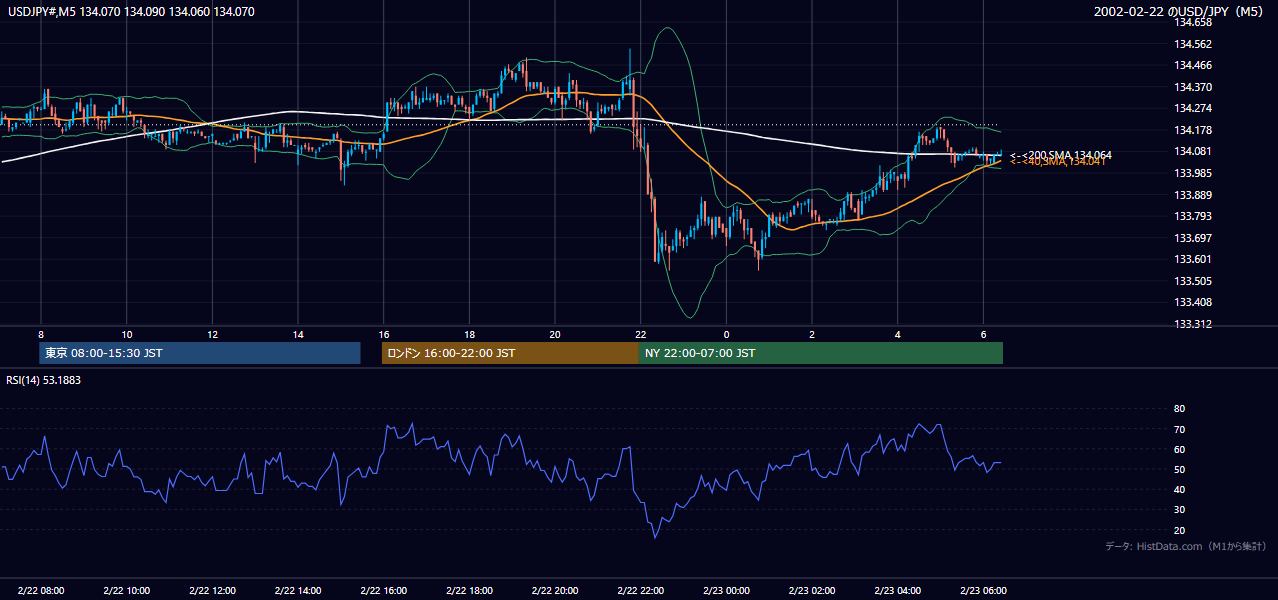Click hour label 16 under price chart
1278x600 pixels.
pos(384,334)
